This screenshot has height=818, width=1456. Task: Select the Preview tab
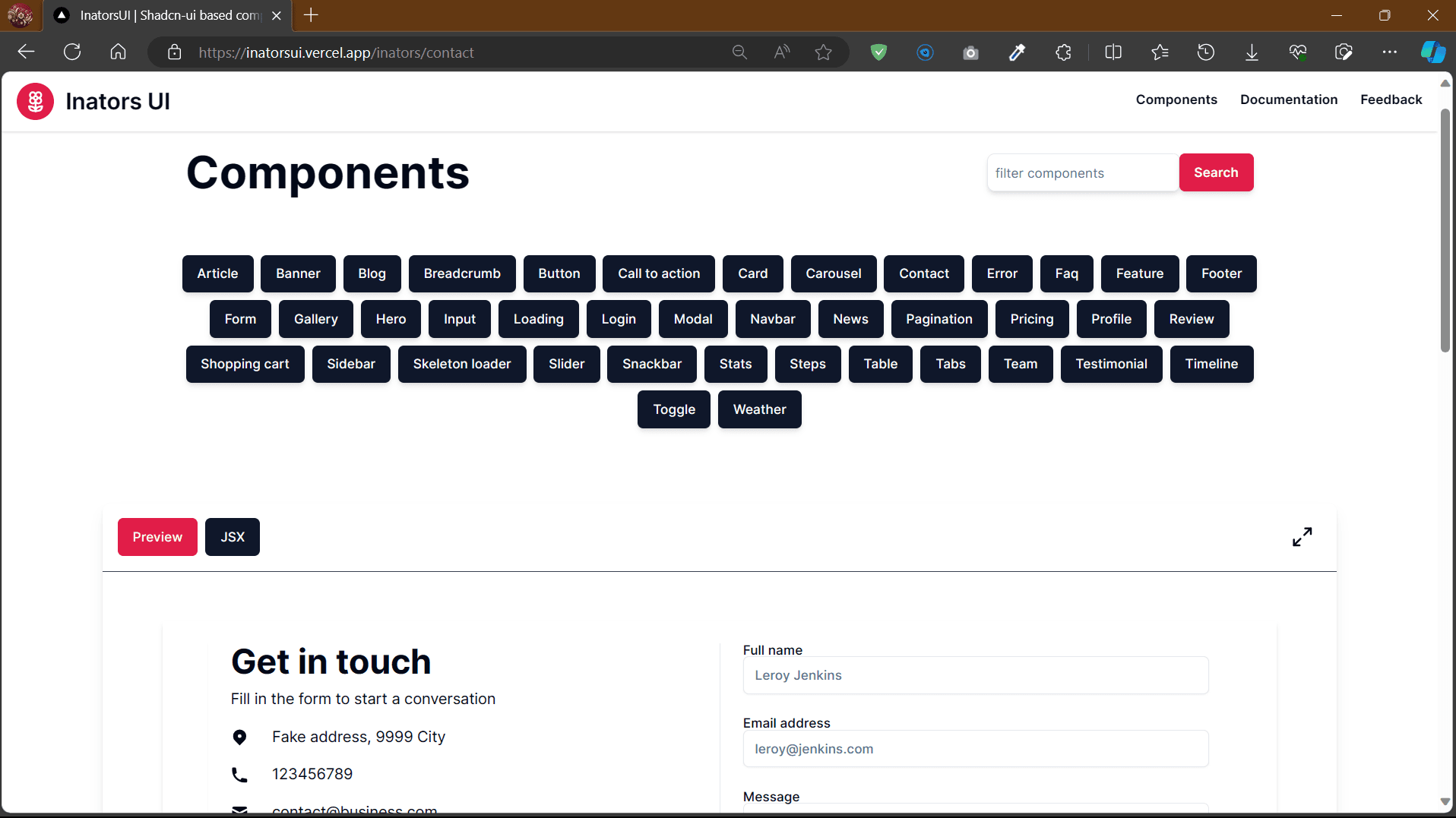click(x=157, y=537)
